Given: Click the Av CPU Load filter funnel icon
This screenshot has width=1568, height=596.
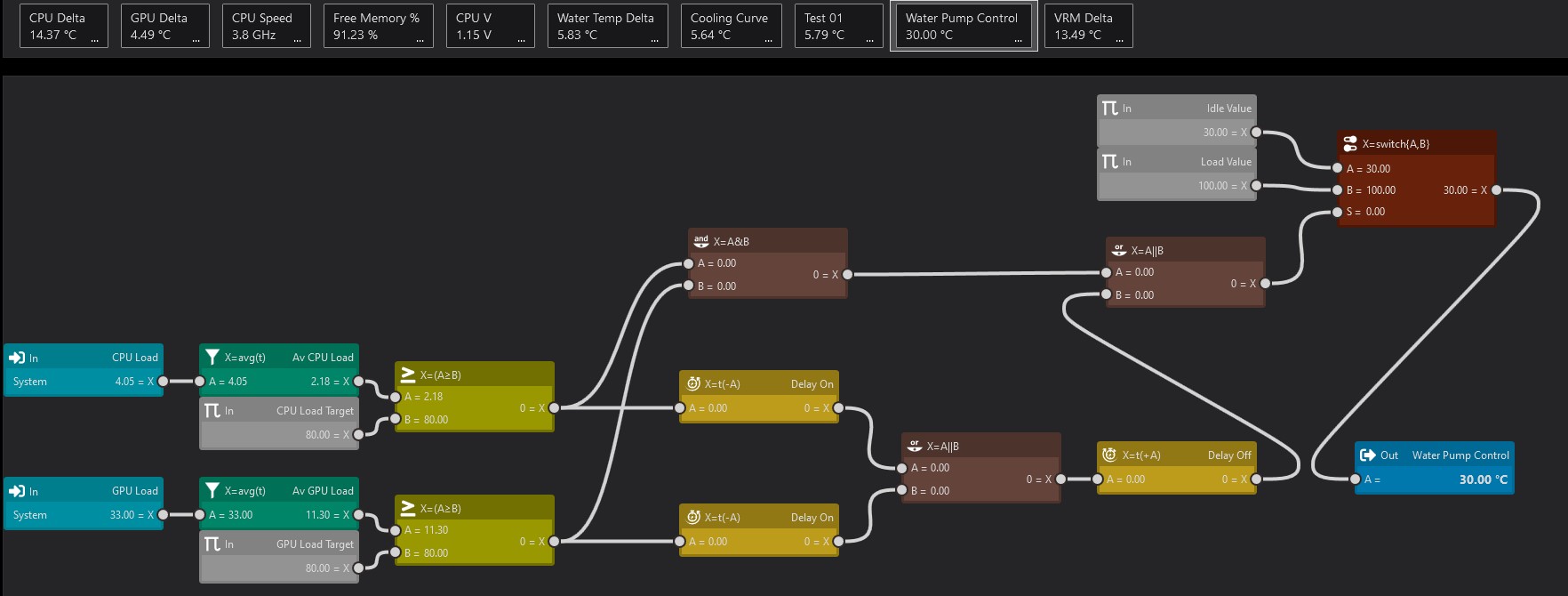Looking at the screenshot, I should [212, 358].
